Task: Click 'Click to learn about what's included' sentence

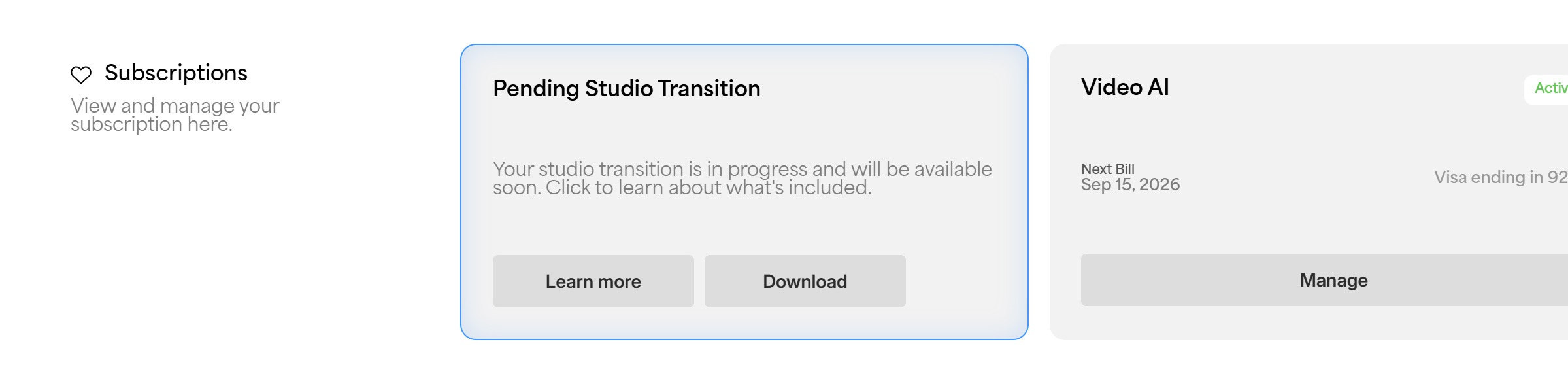Action: (709, 188)
